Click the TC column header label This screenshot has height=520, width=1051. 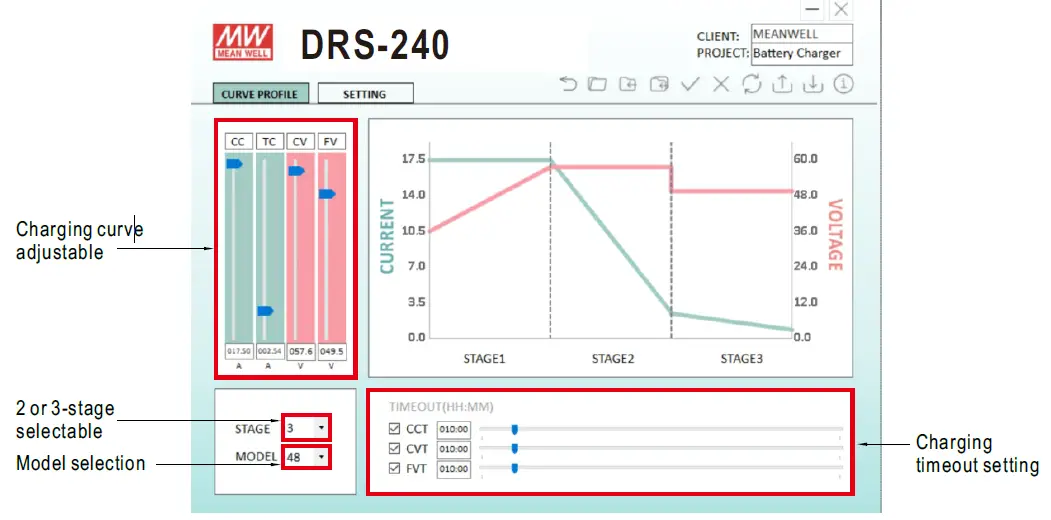coord(269,141)
